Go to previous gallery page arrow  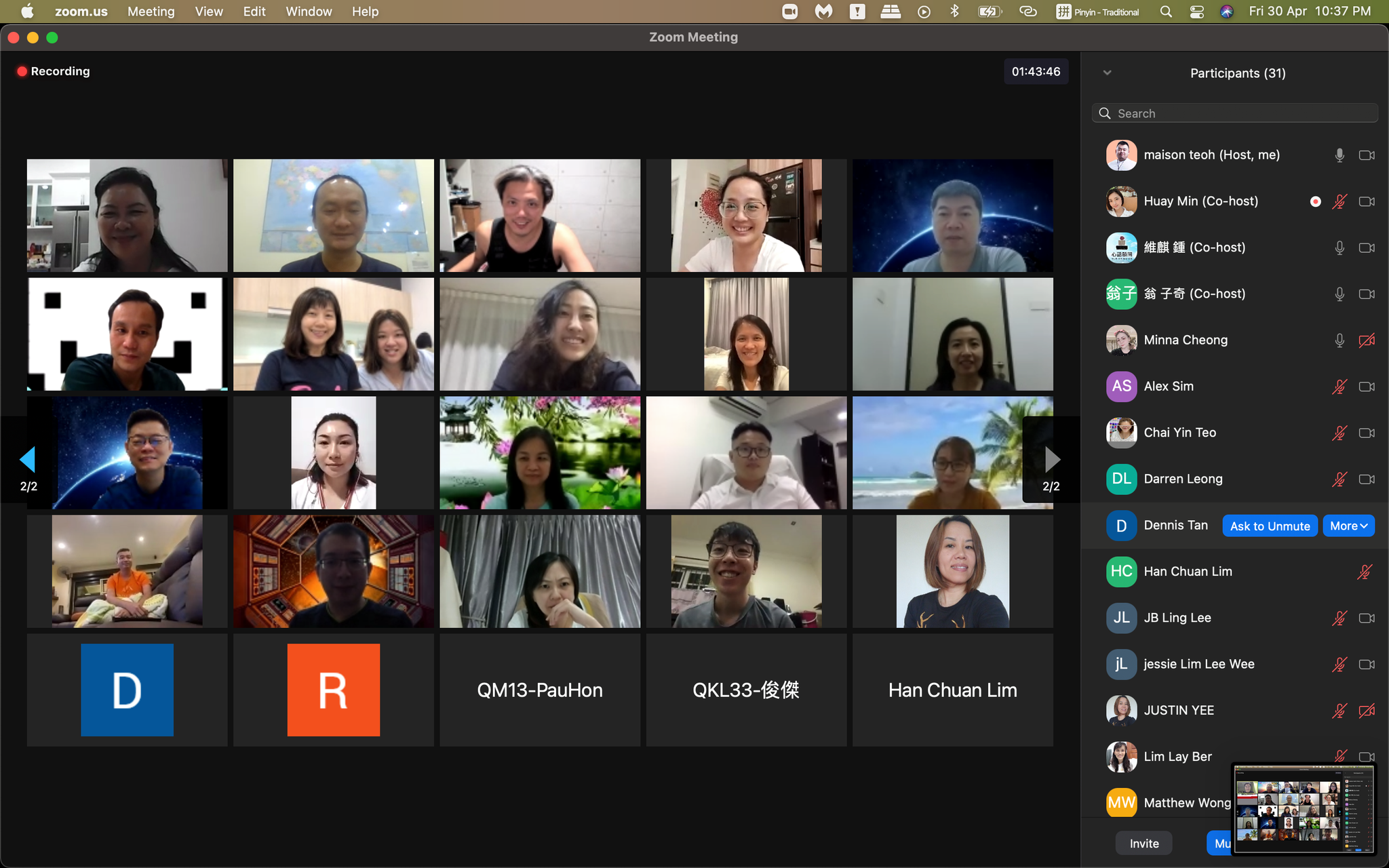pyautogui.click(x=28, y=460)
